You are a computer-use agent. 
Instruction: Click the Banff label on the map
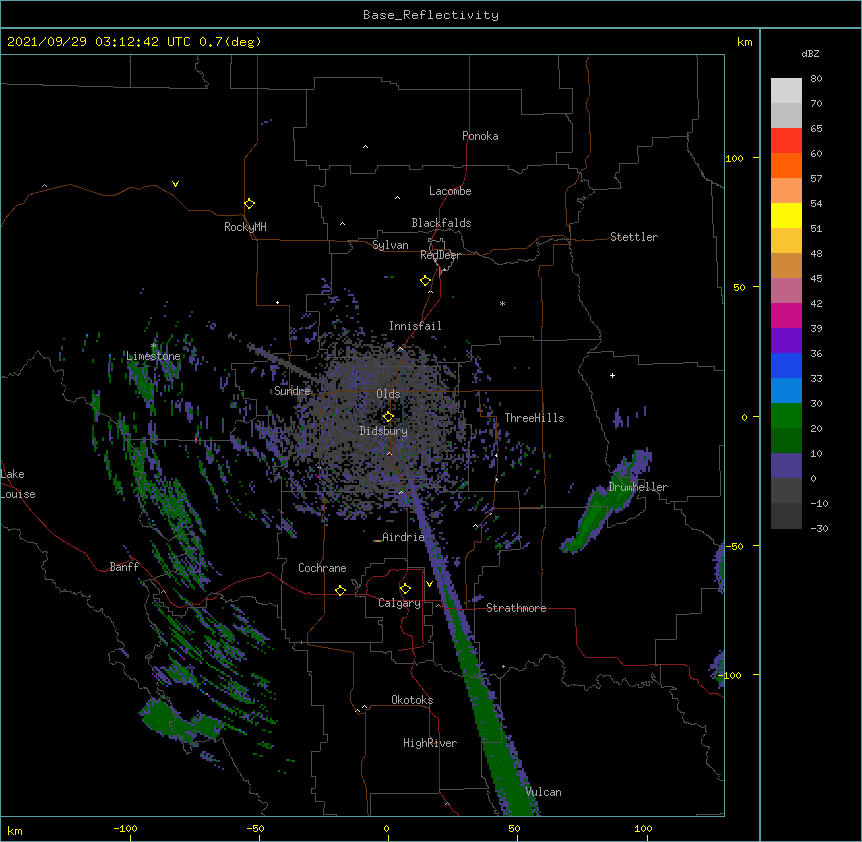coord(124,567)
